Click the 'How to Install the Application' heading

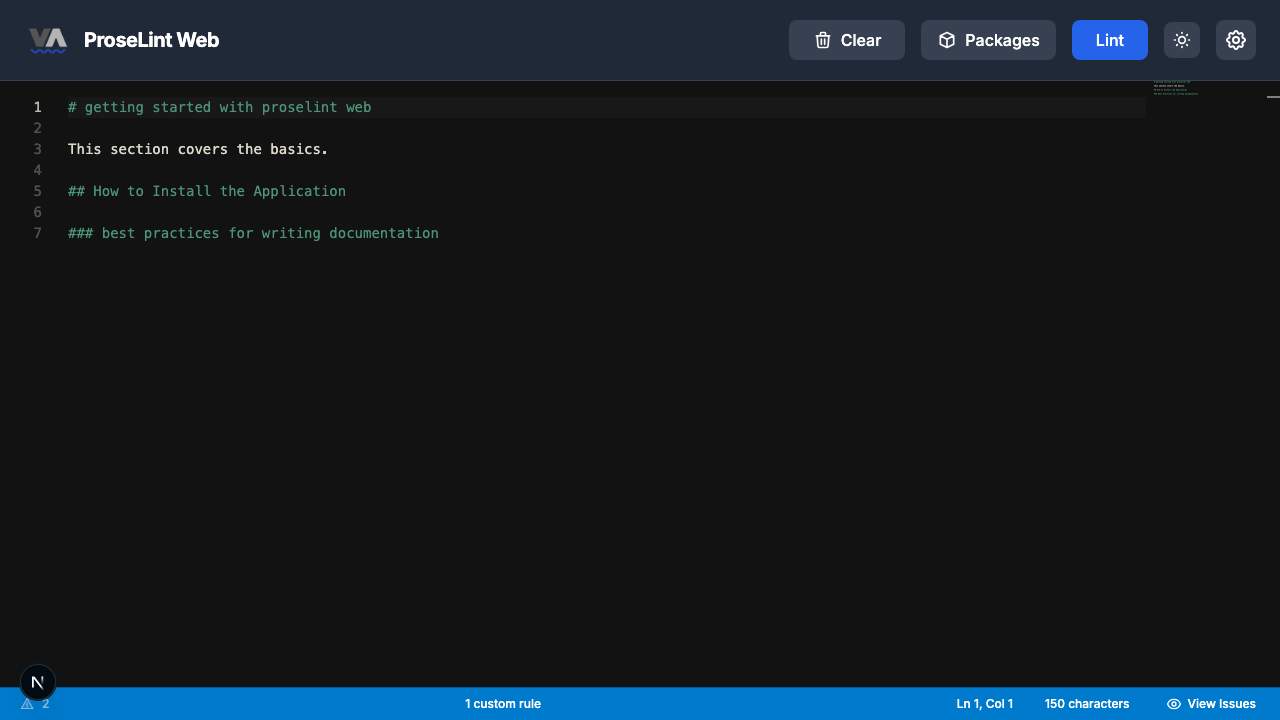pyautogui.click(x=218, y=191)
